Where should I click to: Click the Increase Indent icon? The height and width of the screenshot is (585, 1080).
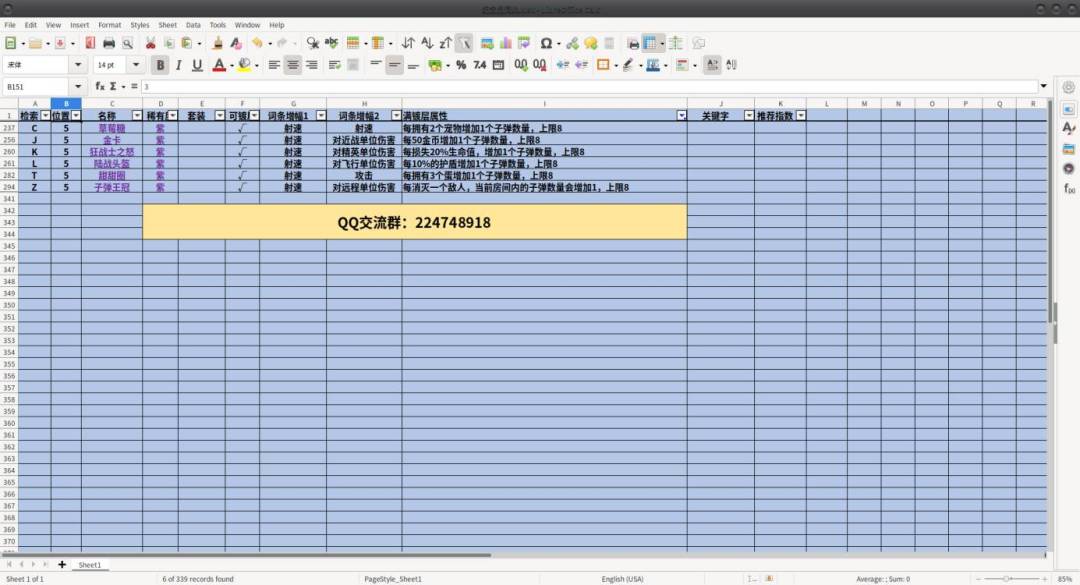click(563, 65)
